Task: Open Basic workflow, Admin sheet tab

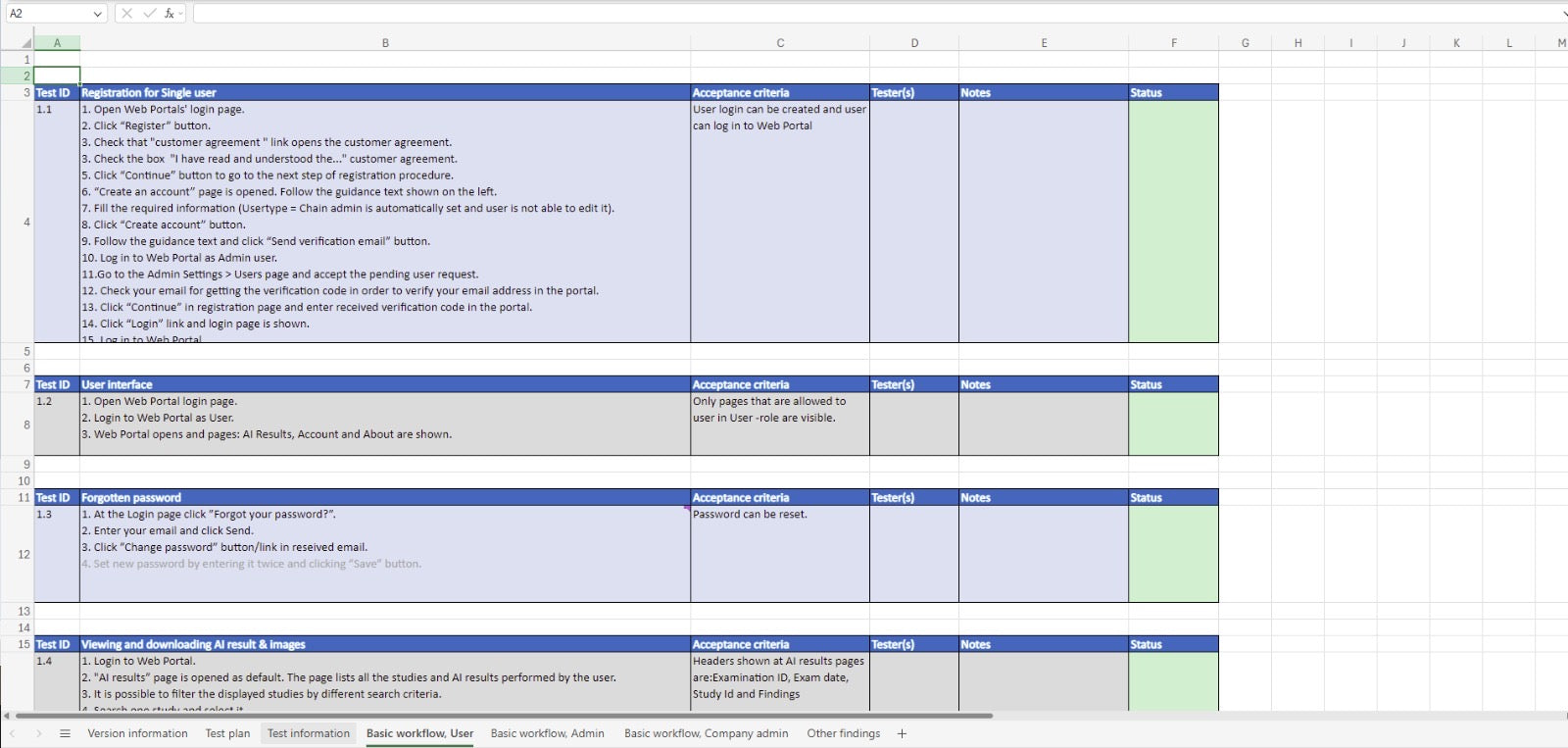Action: [x=547, y=733]
